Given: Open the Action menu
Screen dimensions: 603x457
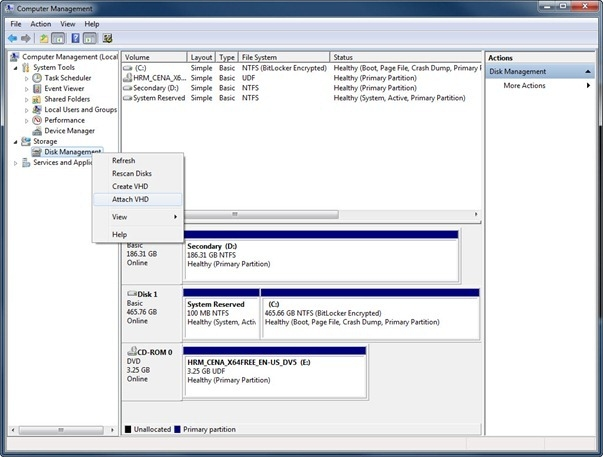Looking at the screenshot, I should coord(41,24).
